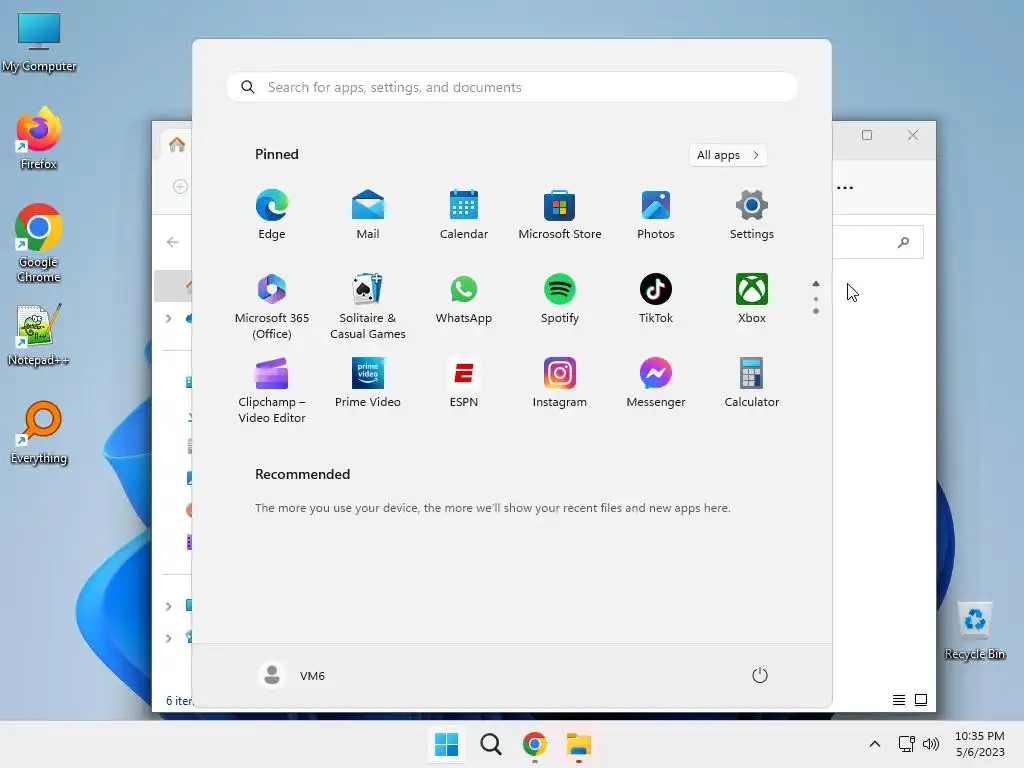Open Messenger

[x=656, y=383]
